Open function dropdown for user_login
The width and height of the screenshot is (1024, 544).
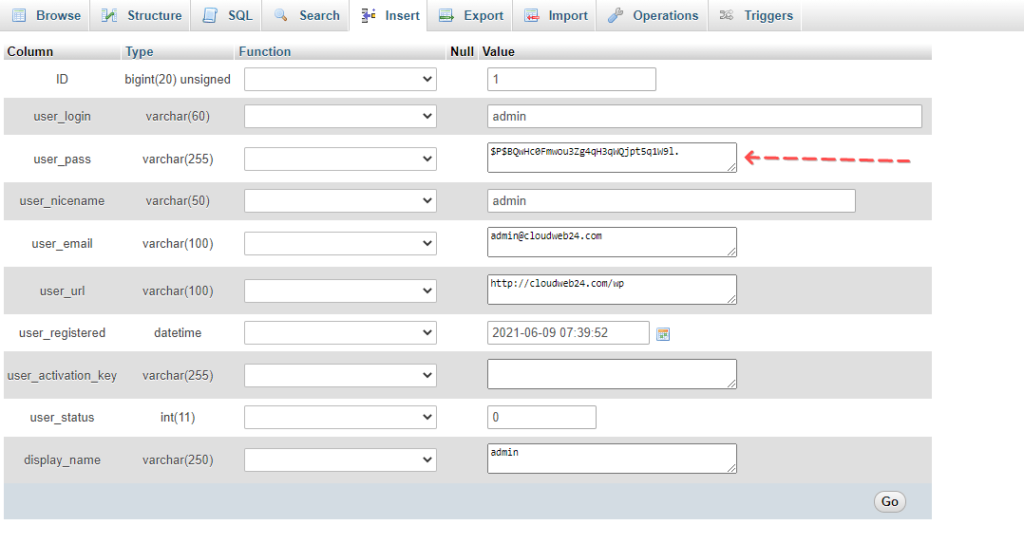click(340, 116)
